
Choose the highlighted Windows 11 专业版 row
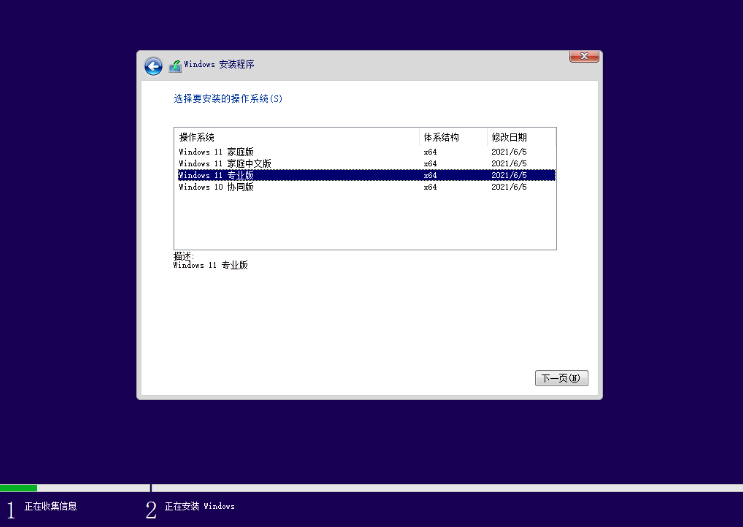[x=216, y=175]
